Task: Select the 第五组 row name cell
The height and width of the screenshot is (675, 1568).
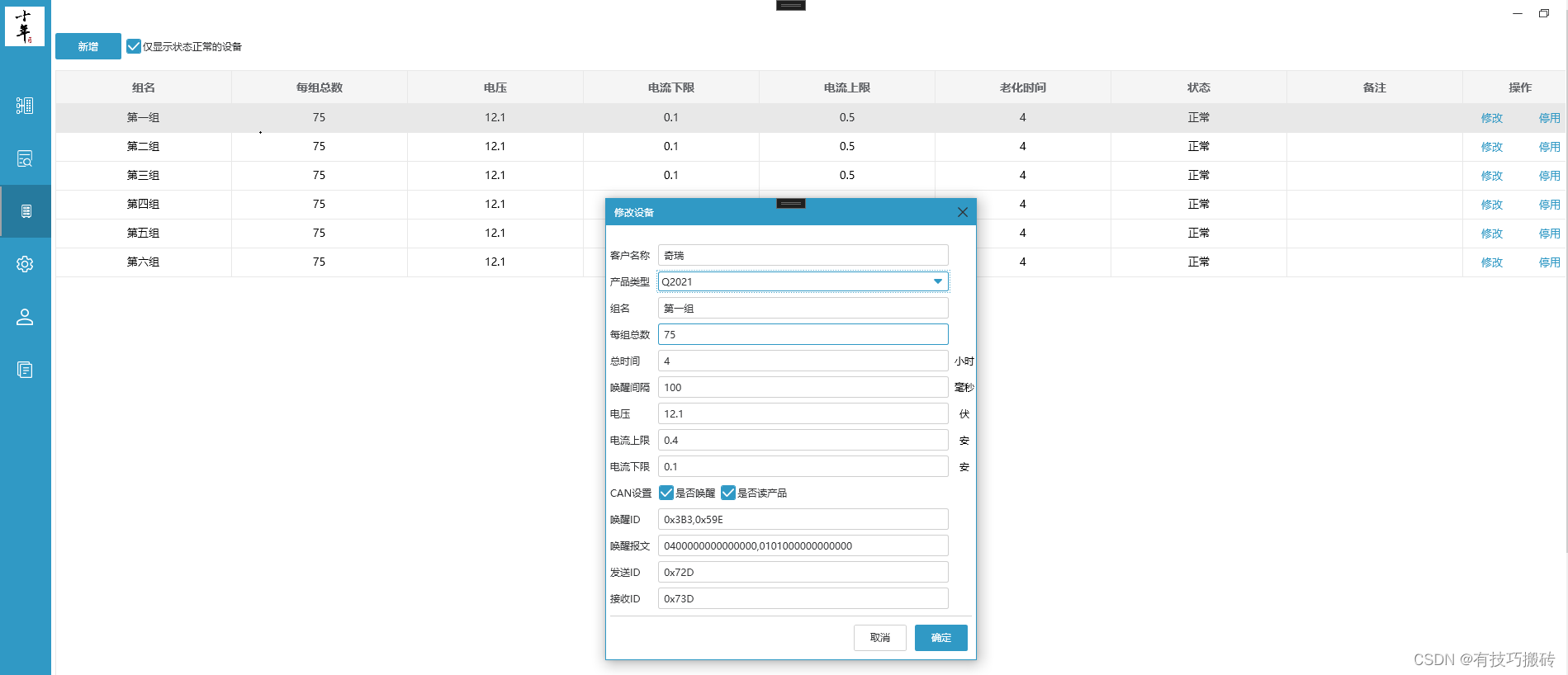Action: tap(144, 233)
